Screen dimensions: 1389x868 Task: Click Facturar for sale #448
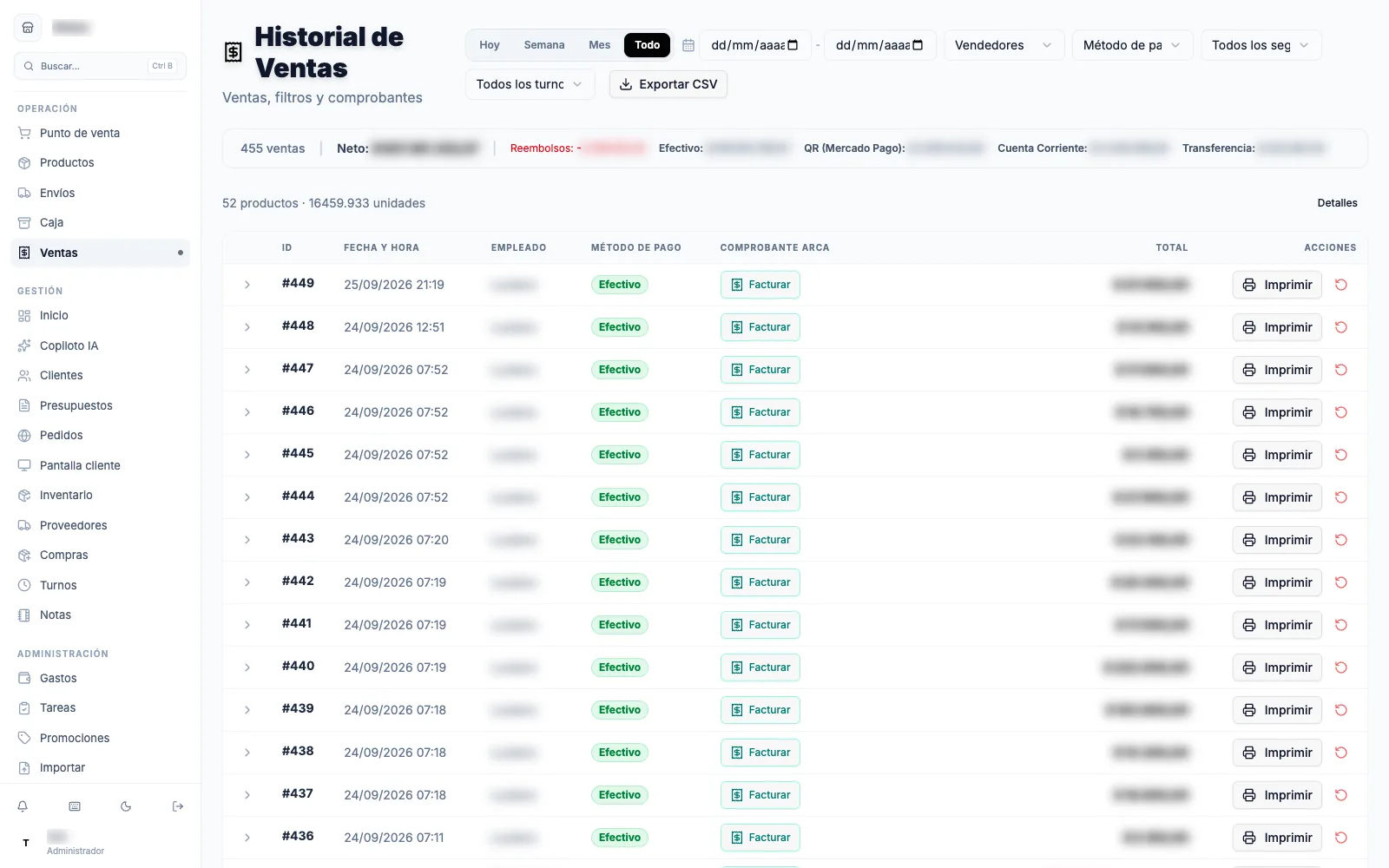coord(760,327)
